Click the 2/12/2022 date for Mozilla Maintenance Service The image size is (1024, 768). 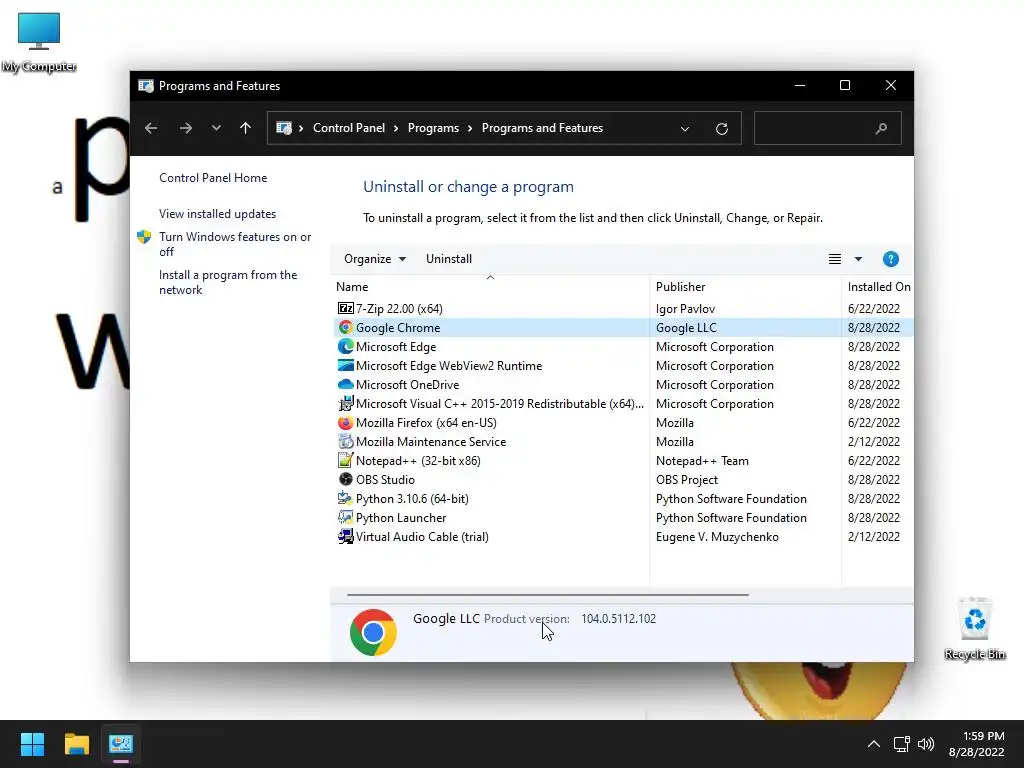coord(874,441)
